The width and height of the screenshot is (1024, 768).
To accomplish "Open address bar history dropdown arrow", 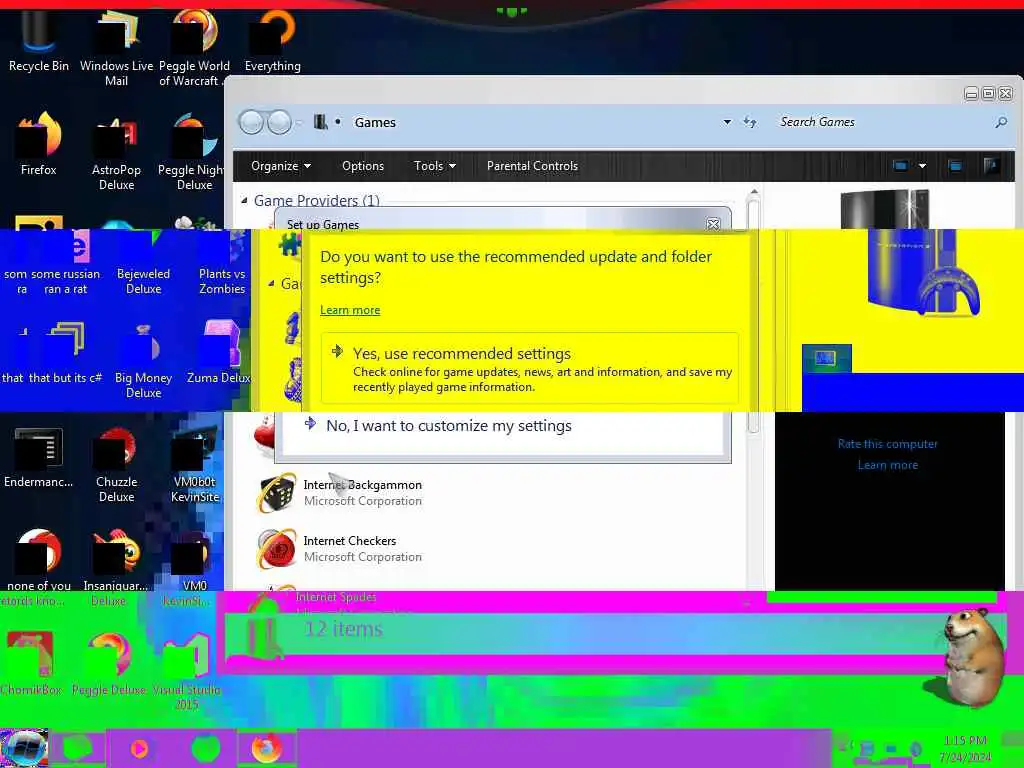I will click(x=727, y=122).
